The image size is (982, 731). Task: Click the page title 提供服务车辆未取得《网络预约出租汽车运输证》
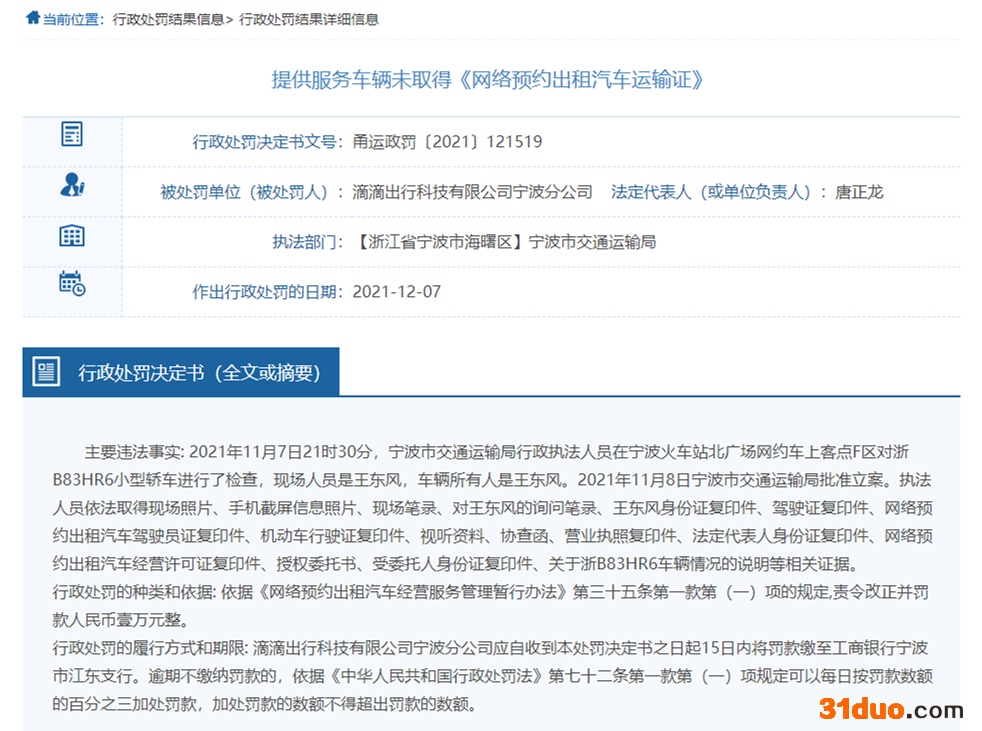pyautogui.click(x=489, y=80)
